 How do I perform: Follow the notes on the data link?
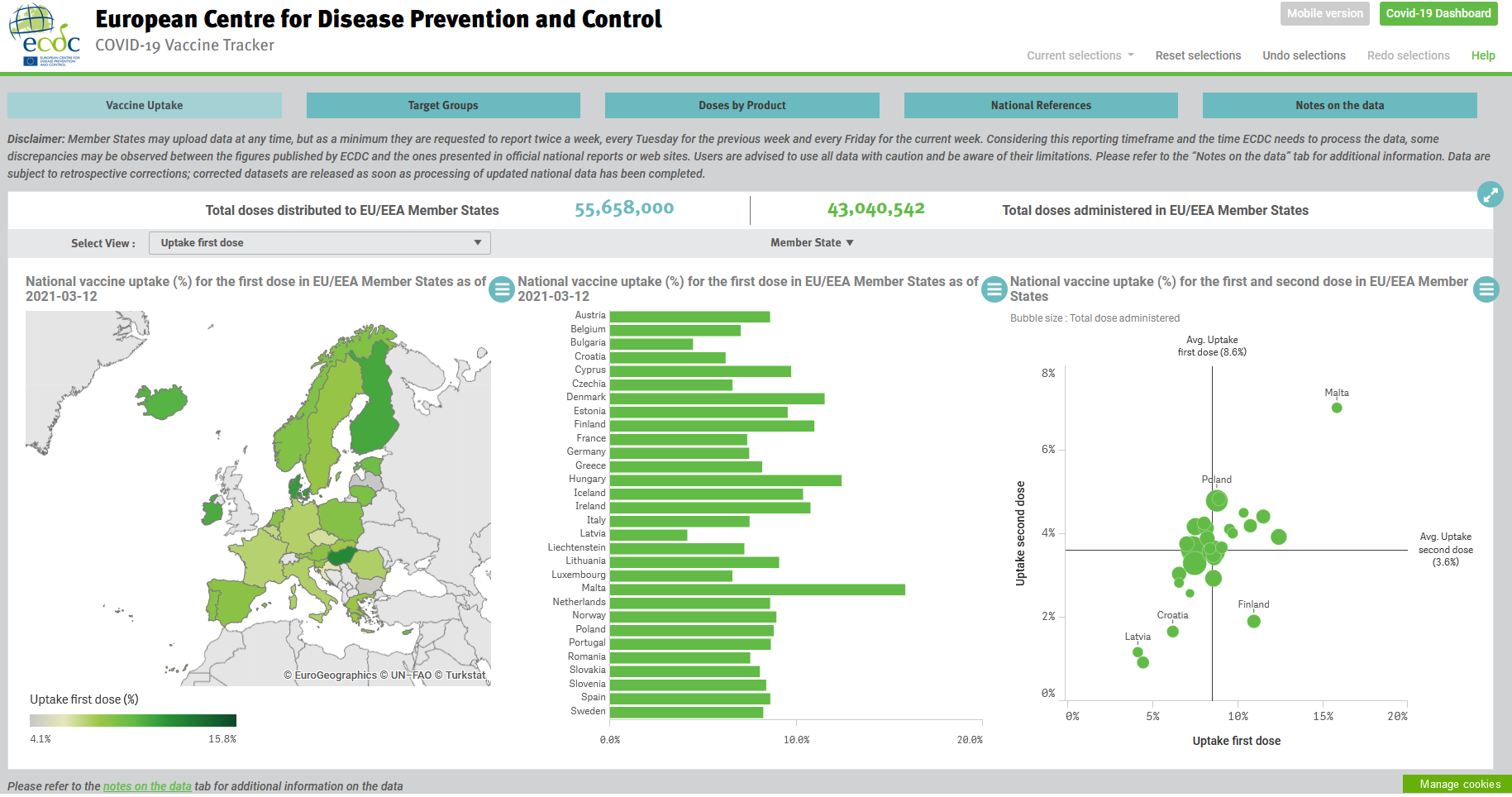pos(147,786)
